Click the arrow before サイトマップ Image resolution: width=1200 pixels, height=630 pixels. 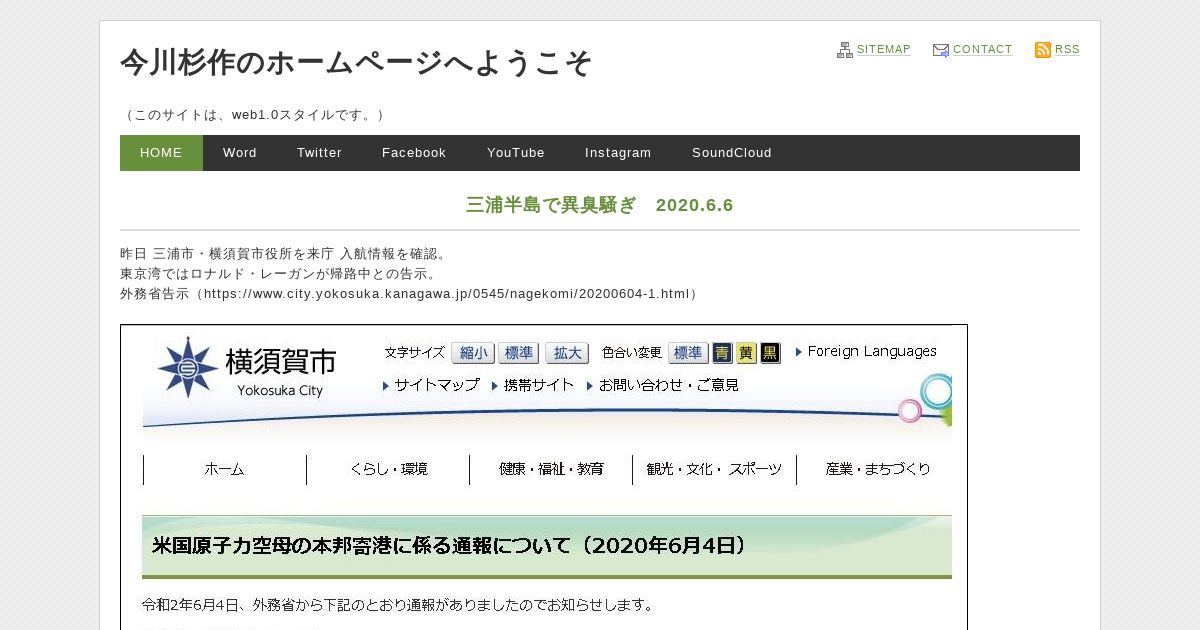click(386, 385)
